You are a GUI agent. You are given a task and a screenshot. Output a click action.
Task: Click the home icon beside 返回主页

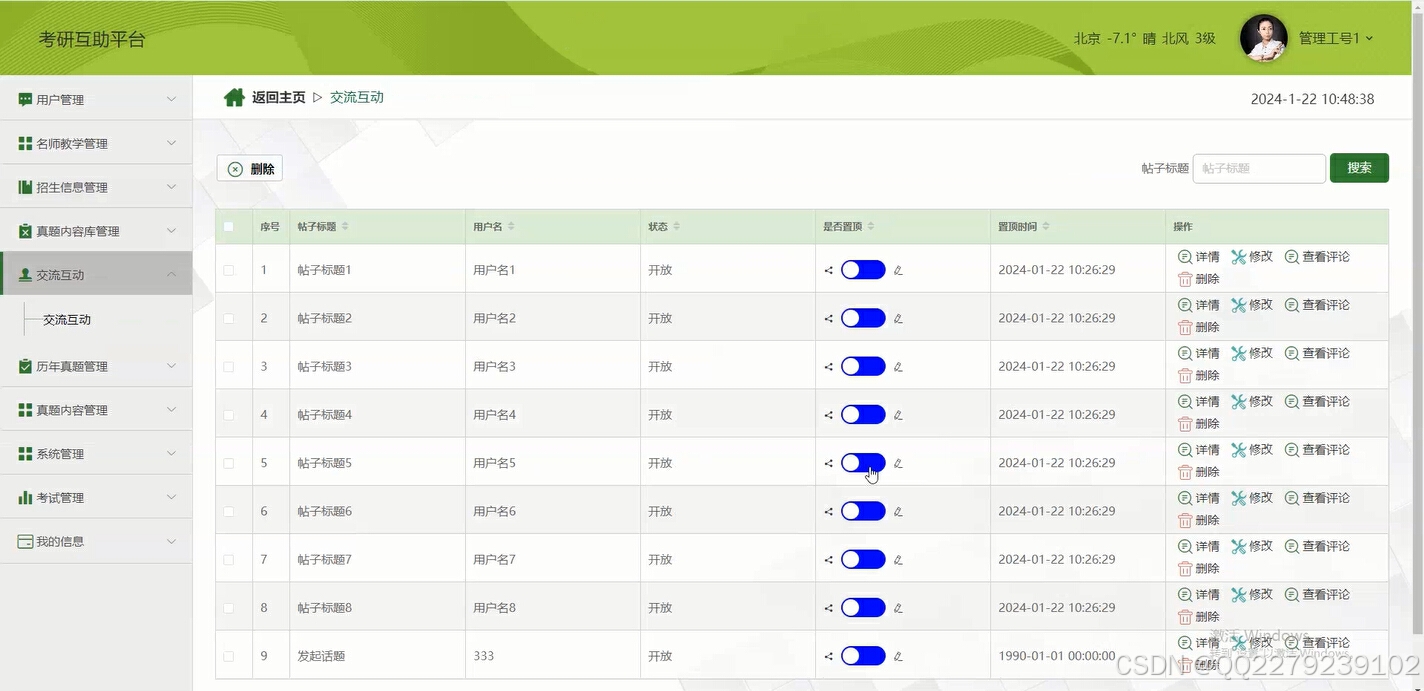[233, 97]
